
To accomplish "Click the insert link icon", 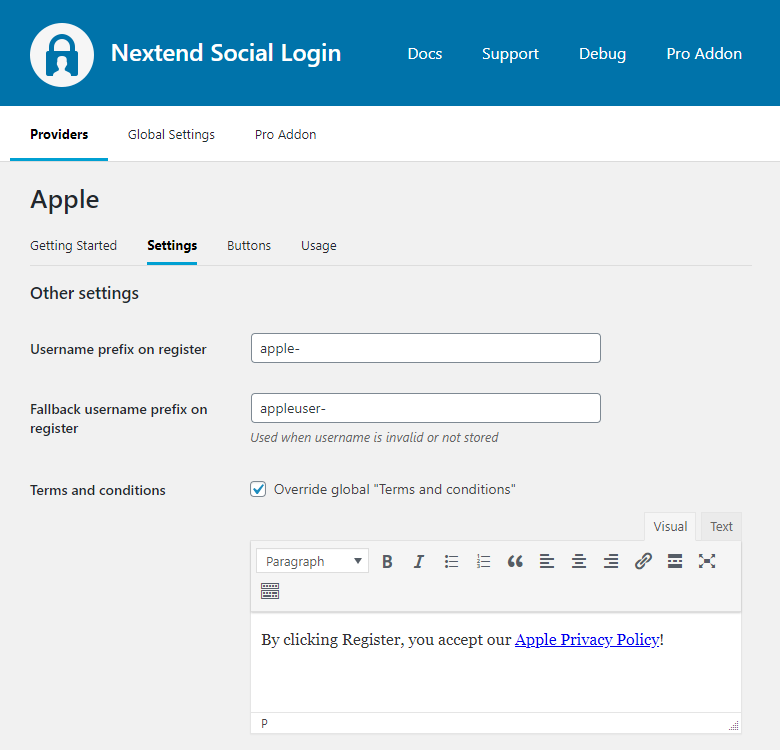I will point(643,561).
